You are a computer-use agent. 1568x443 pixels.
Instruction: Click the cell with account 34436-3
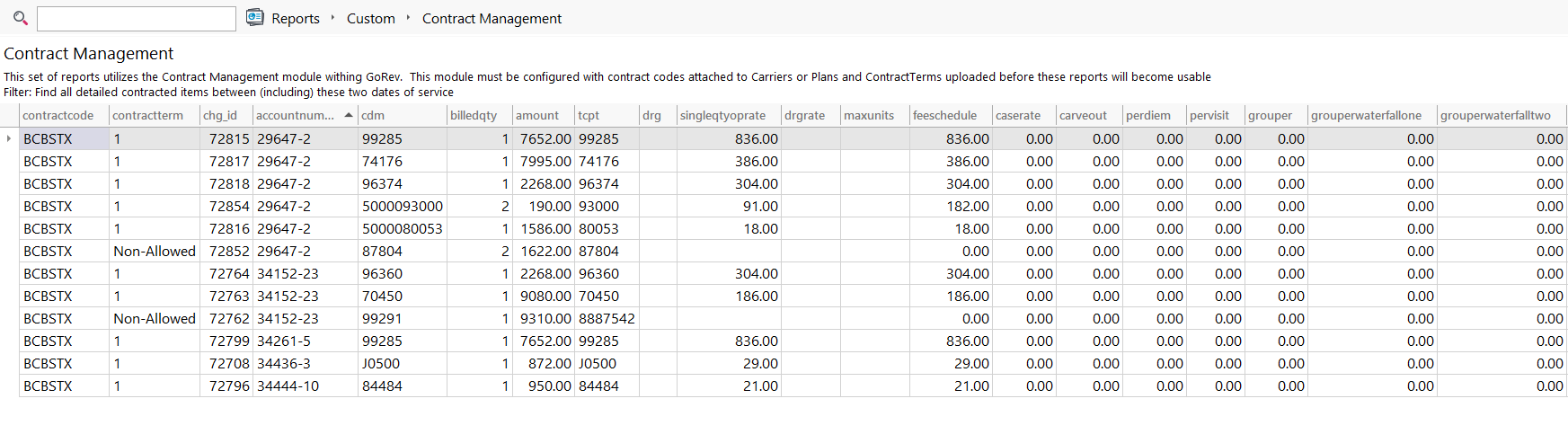pos(306,363)
